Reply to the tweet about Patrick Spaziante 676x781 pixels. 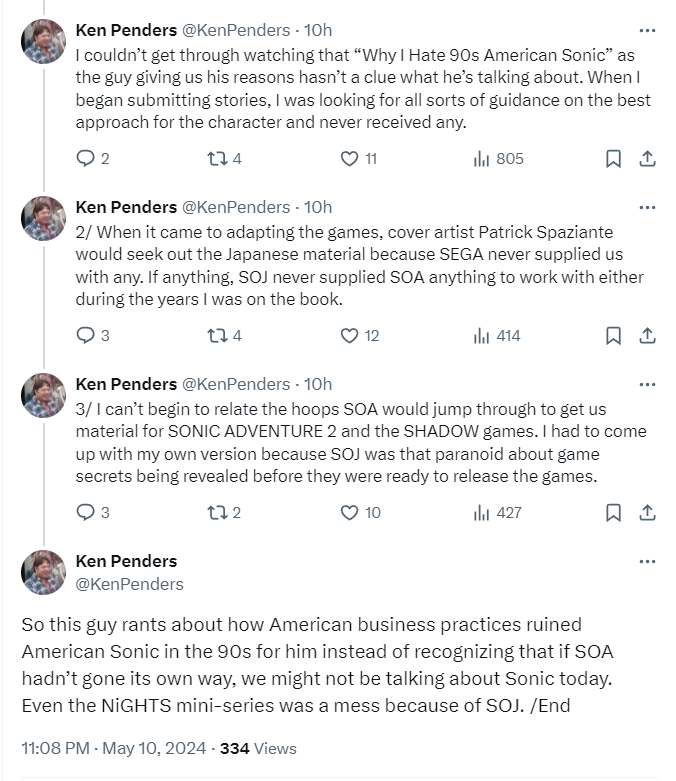tap(86, 335)
